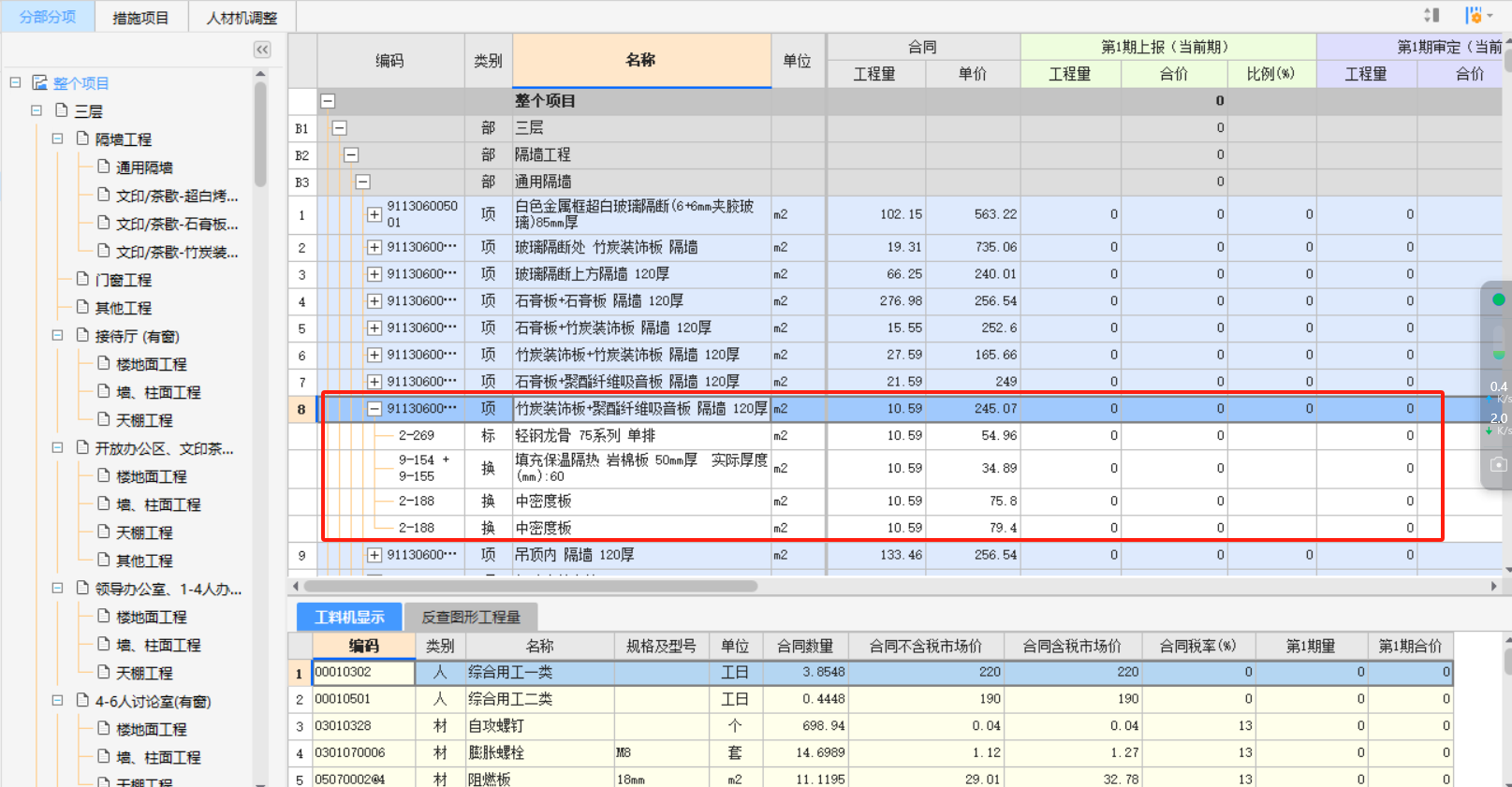Click the document icon beside 隔墙工程 in the tree
The width and height of the screenshot is (1512, 787).
click(82, 138)
